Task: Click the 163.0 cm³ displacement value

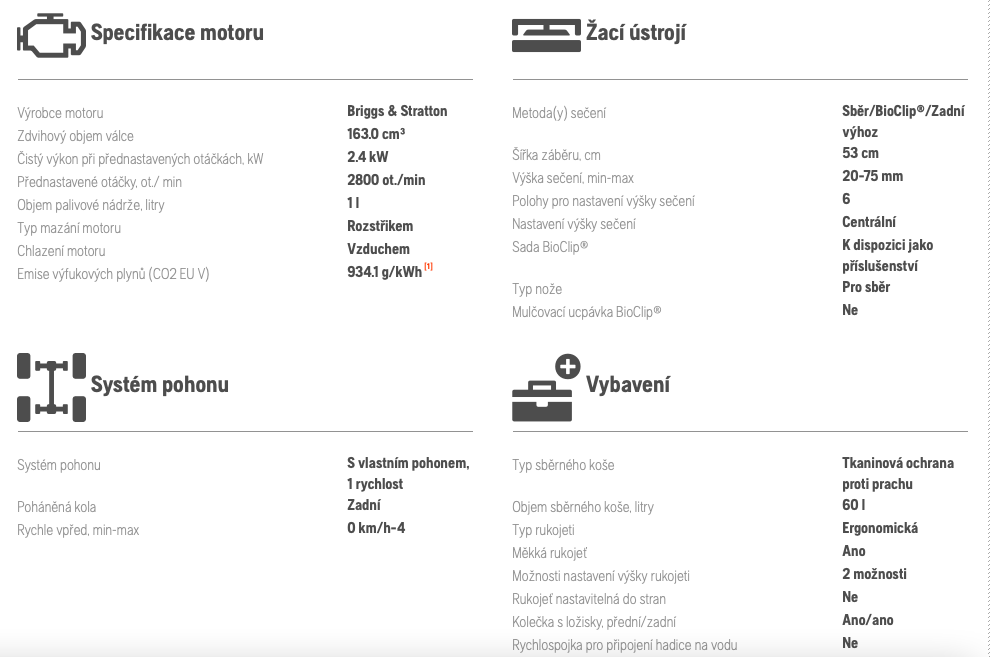Action: pyautogui.click(x=376, y=134)
